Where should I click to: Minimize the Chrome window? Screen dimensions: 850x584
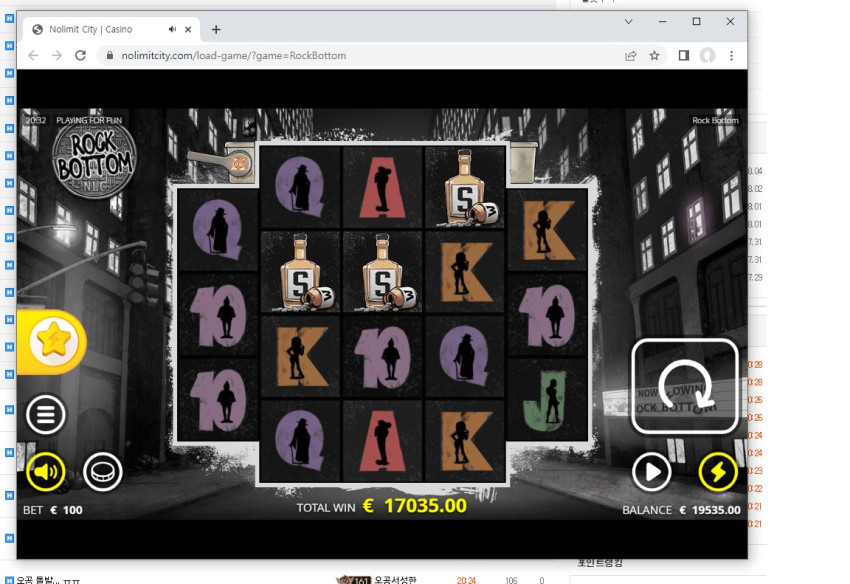pos(662,22)
